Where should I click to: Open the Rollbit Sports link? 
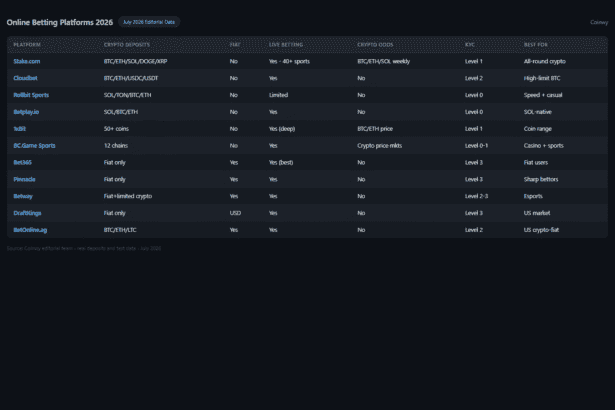click(31, 95)
